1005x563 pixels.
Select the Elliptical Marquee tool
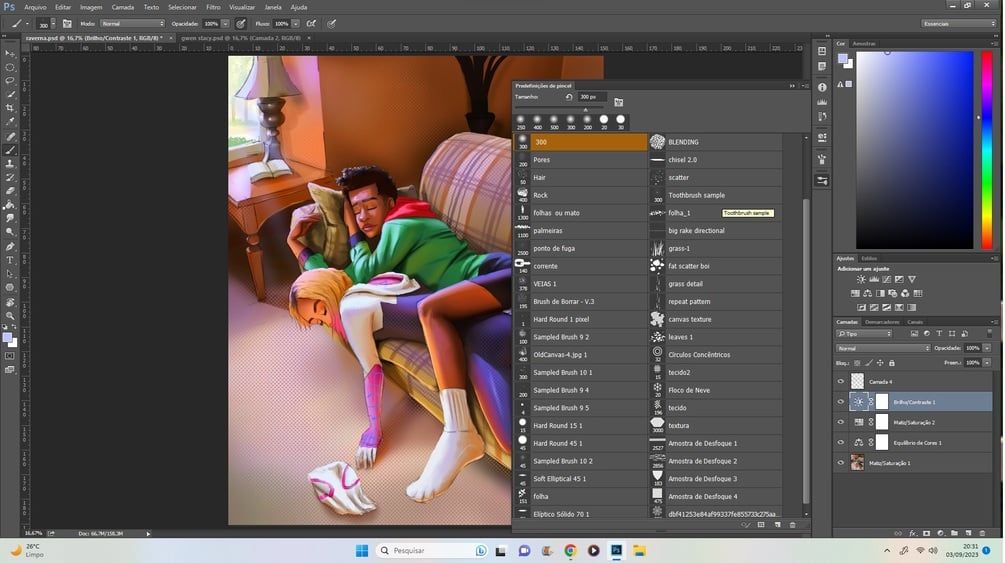10,67
